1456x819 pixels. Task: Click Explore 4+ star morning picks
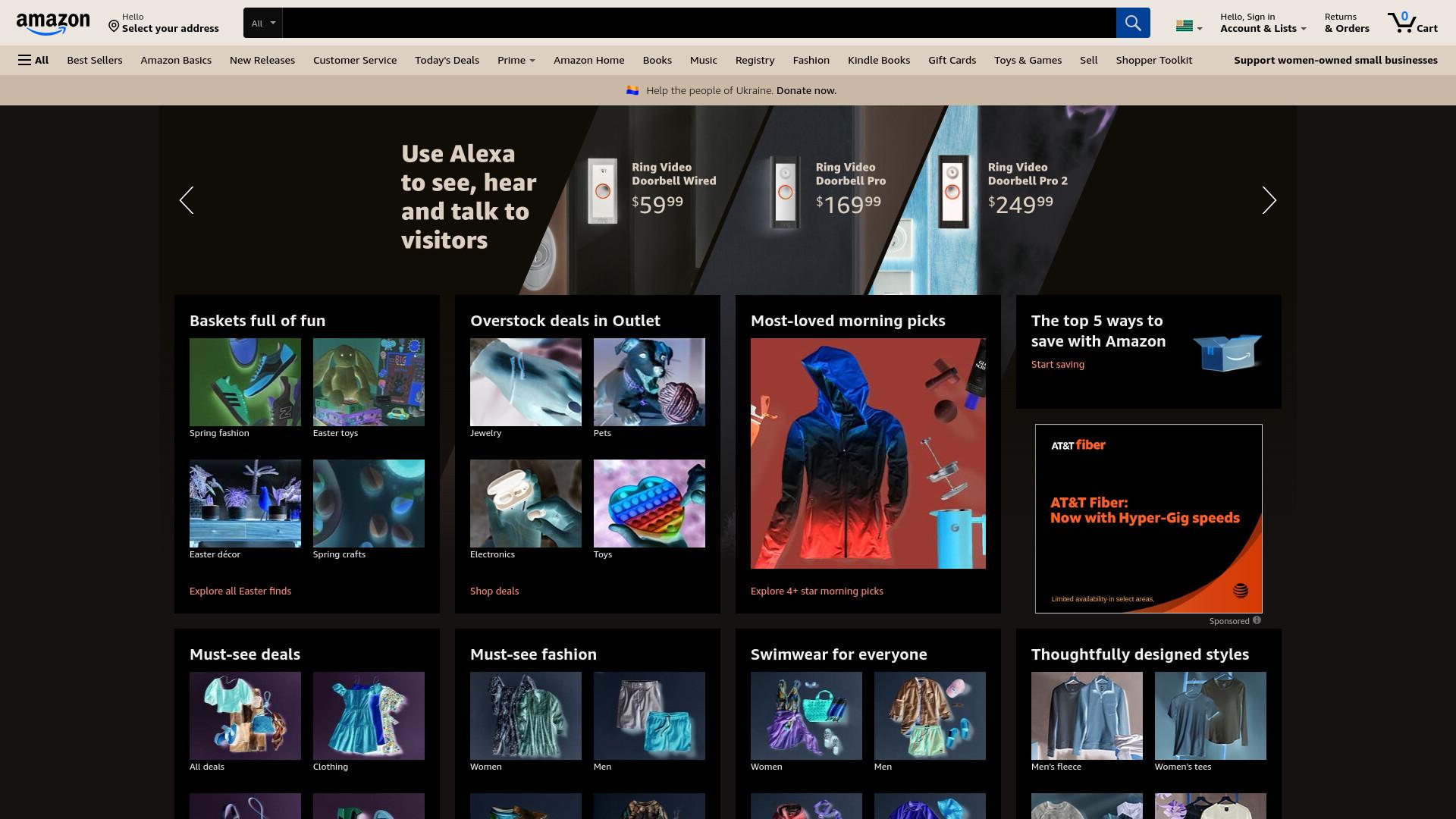[x=817, y=591]
